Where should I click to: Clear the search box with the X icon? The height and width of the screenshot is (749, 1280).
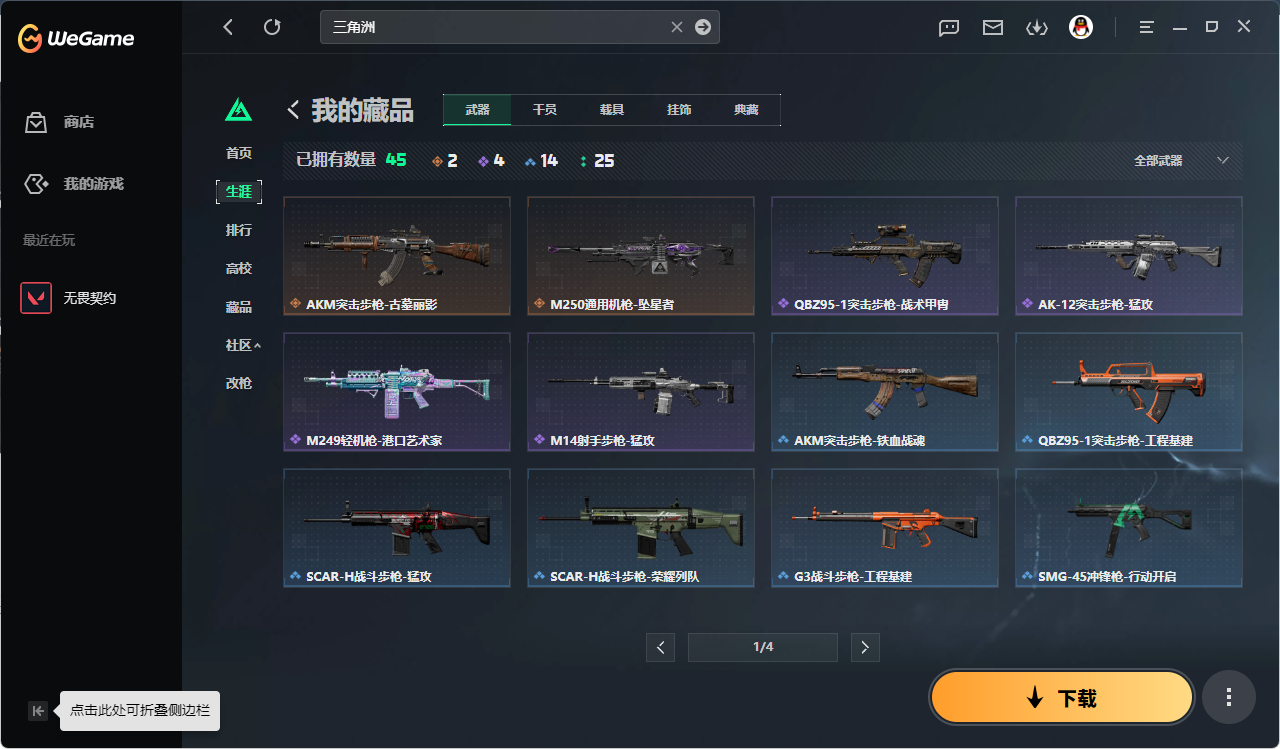pos(677,27)
